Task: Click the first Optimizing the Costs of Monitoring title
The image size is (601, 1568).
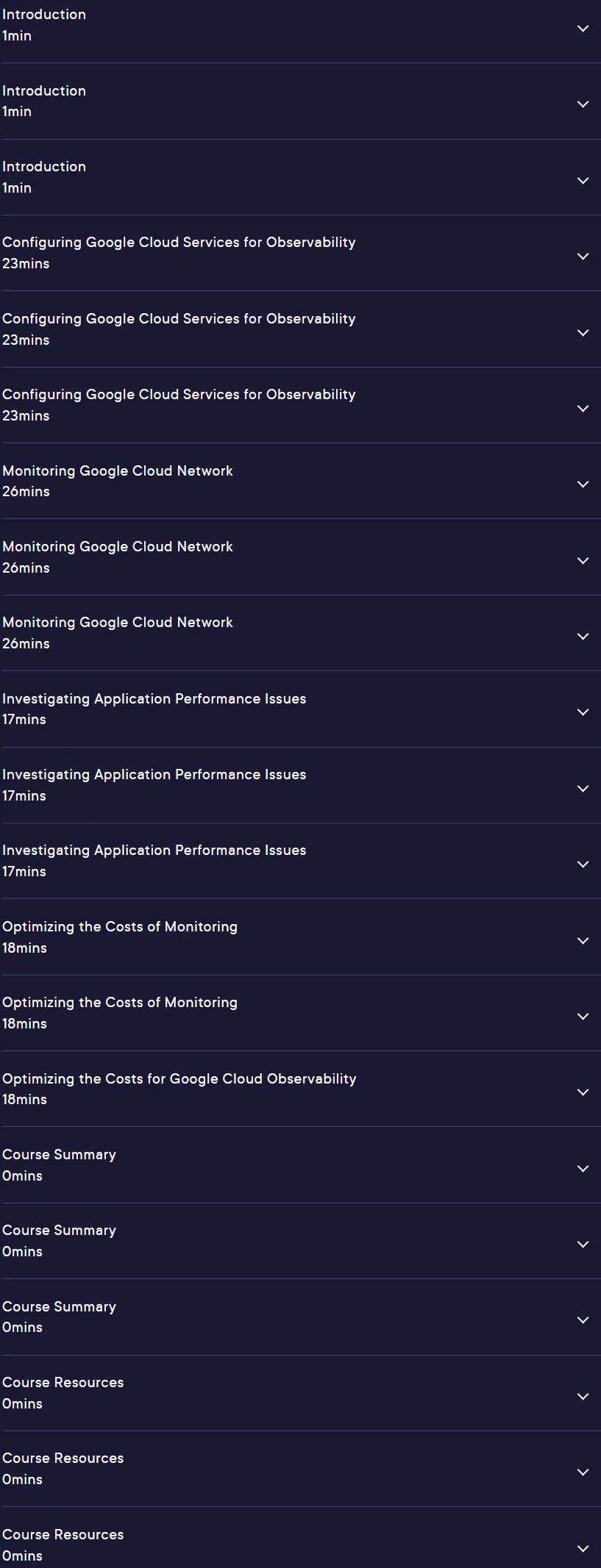Action: click(120, 926)
